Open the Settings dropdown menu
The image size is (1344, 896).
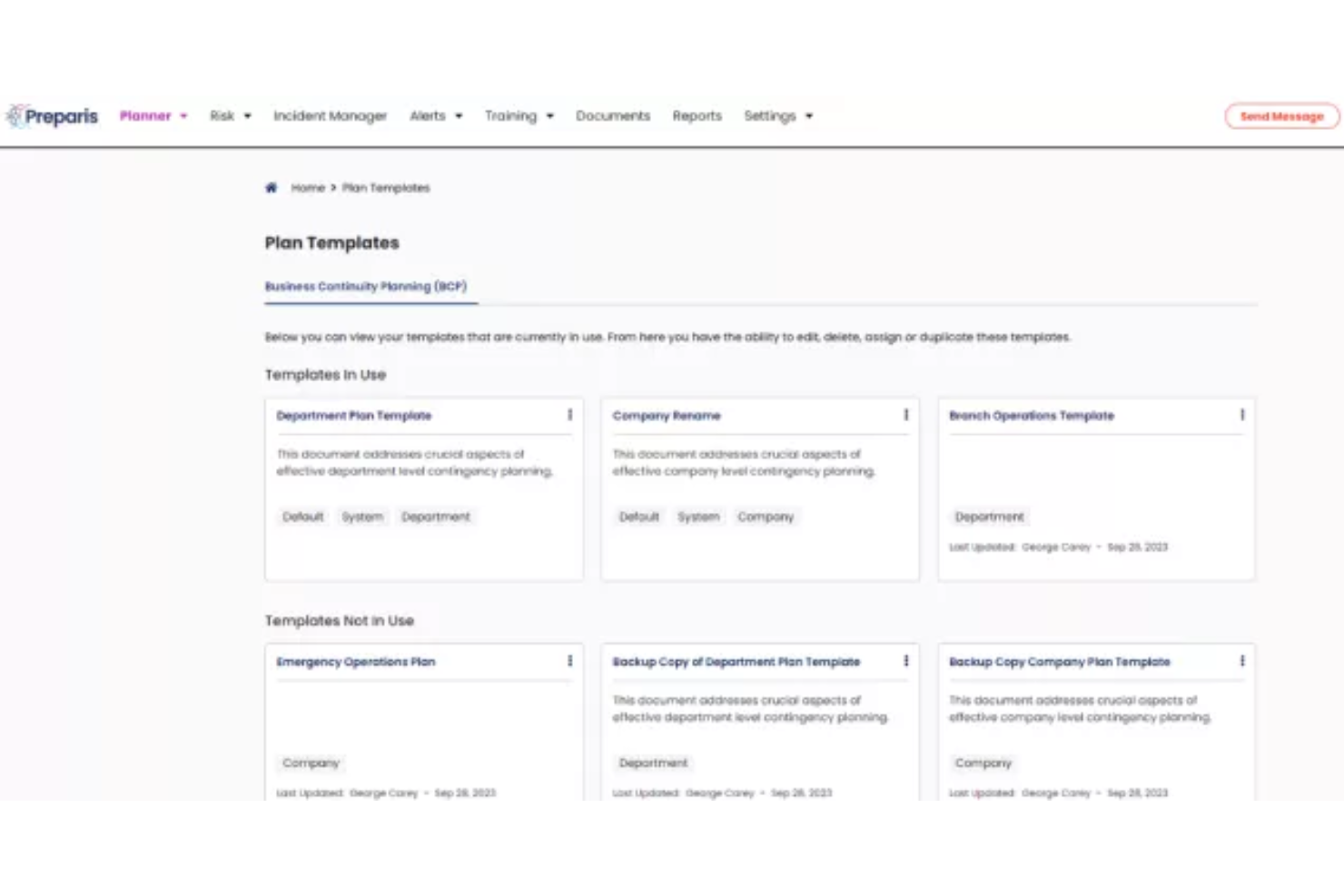point(776,115)
